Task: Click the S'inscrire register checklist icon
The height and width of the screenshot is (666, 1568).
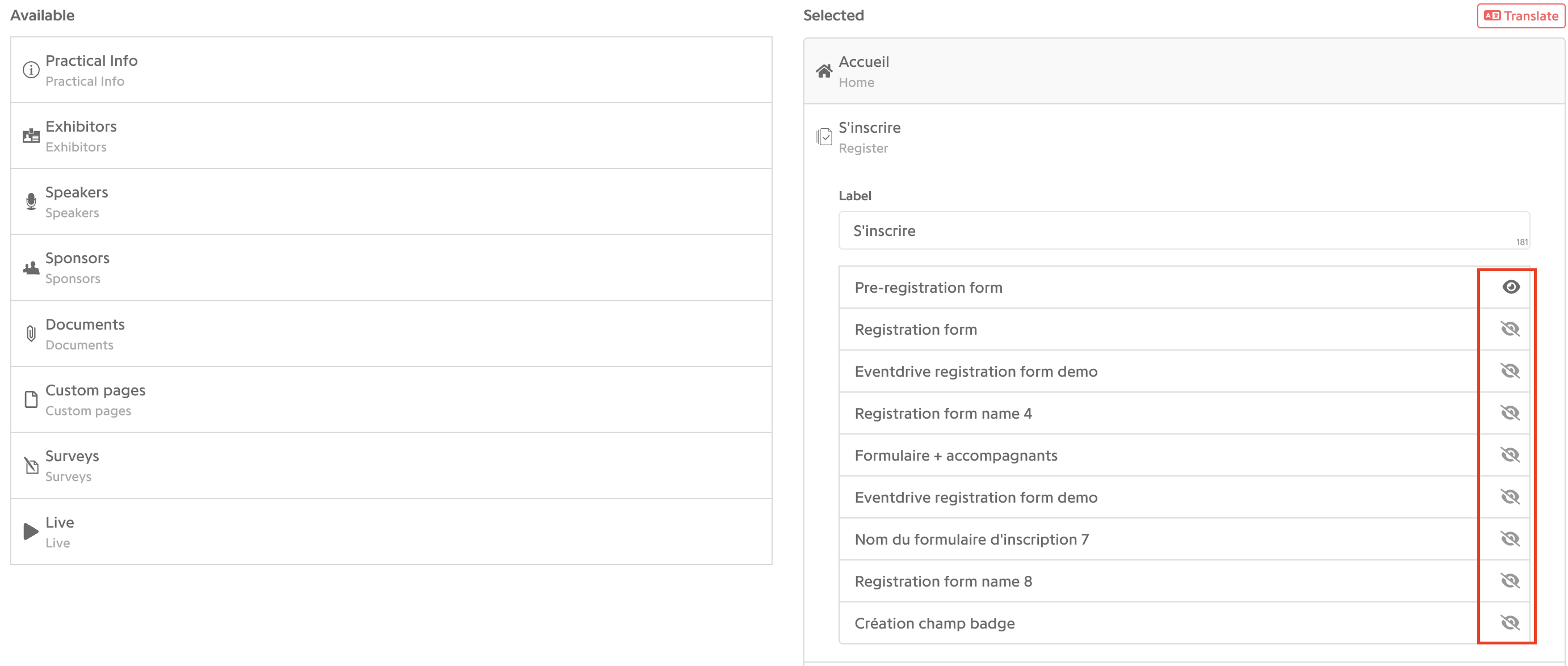Action: click(824, 137)
